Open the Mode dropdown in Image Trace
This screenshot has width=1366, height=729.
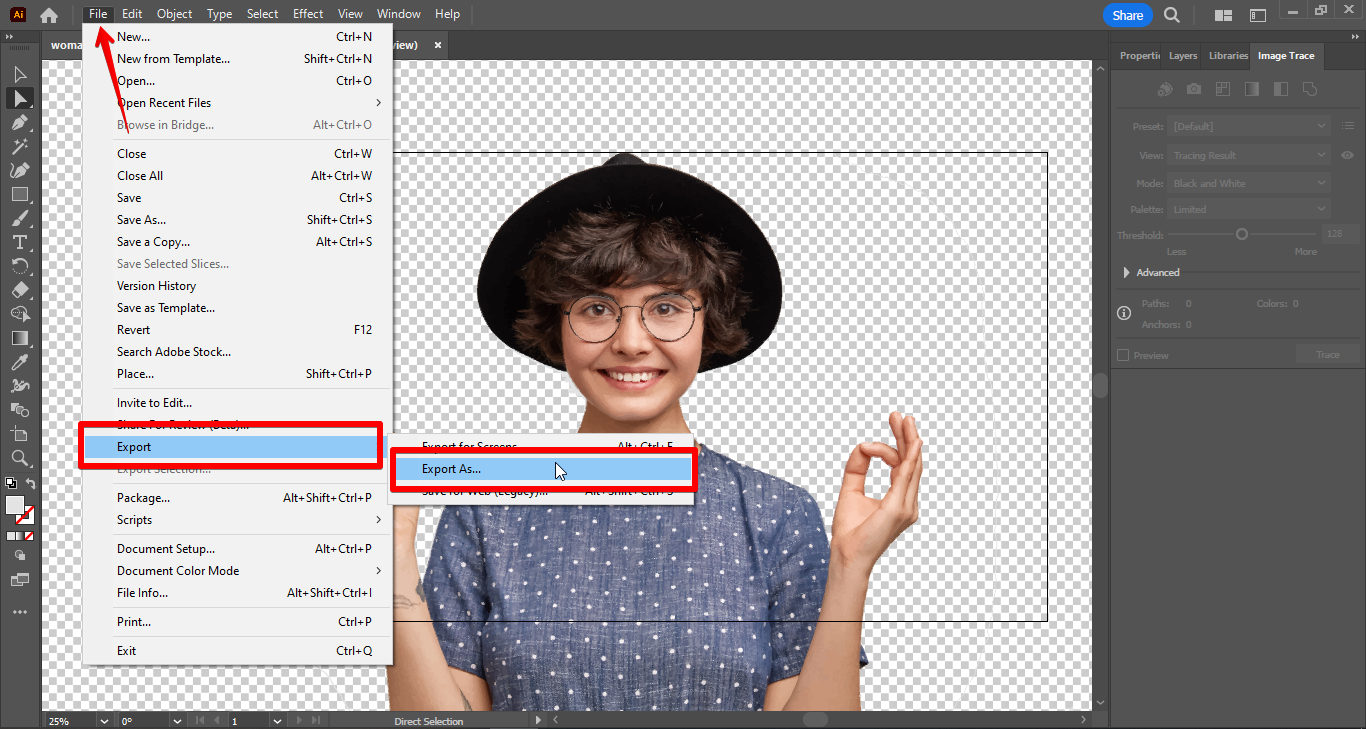click(x=1248, y=182)
